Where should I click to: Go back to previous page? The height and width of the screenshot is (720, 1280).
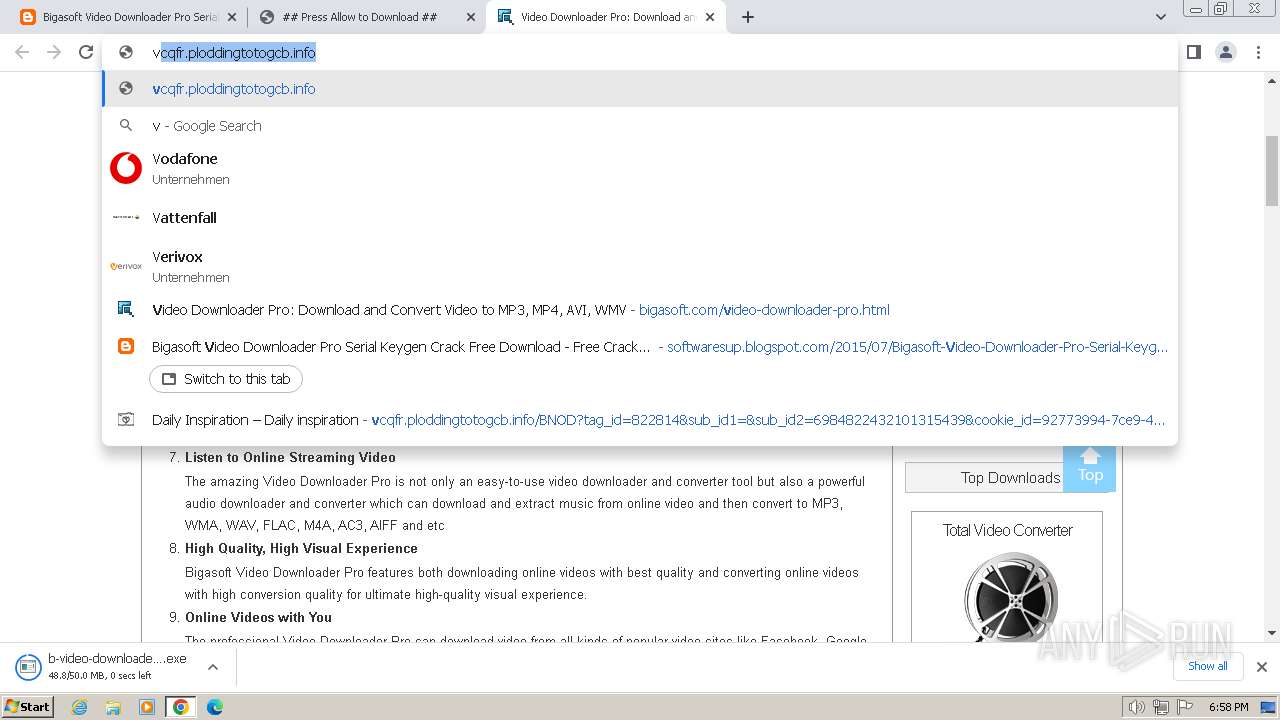tap(22, 52)
